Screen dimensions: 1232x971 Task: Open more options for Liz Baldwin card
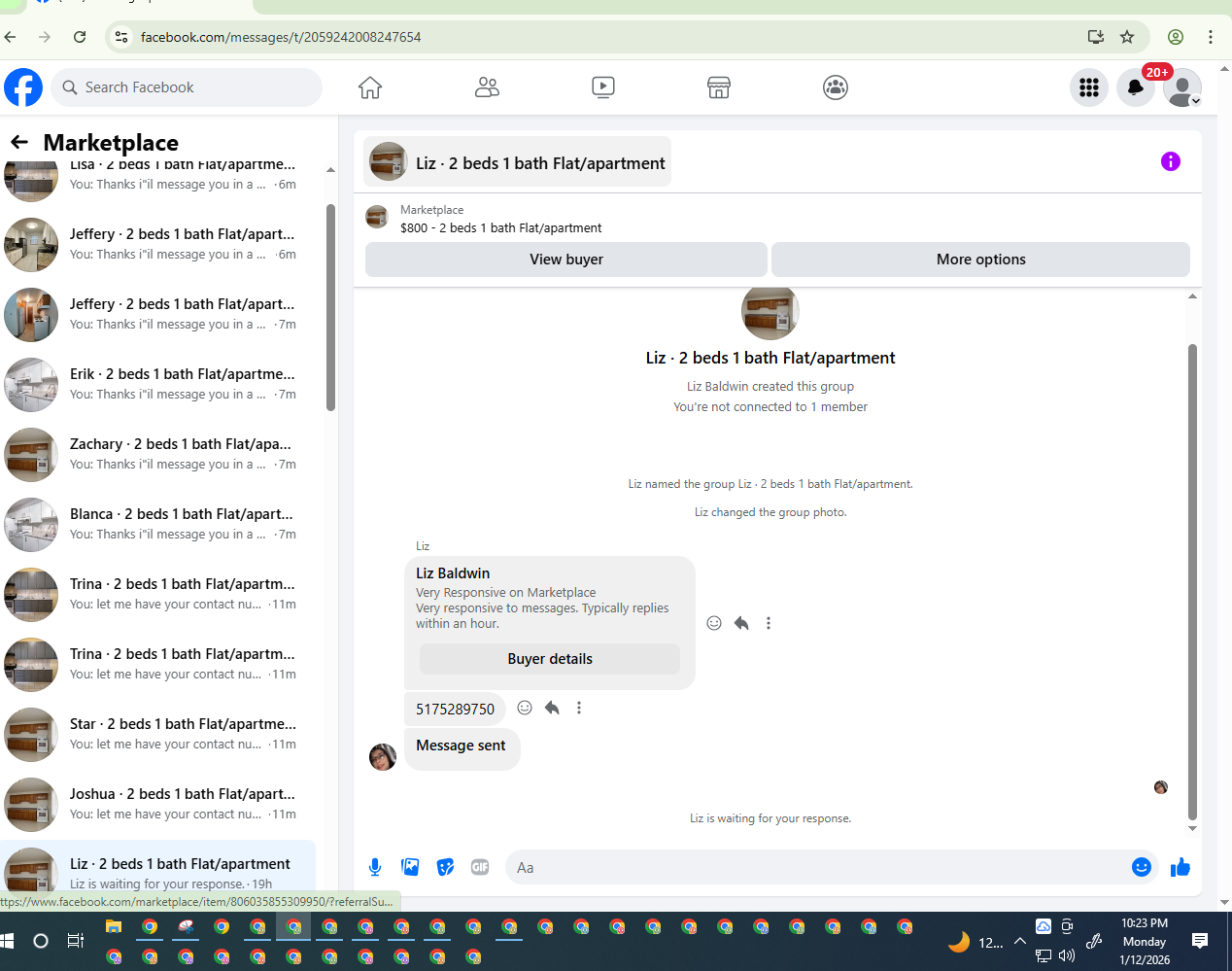pos(769,623)
